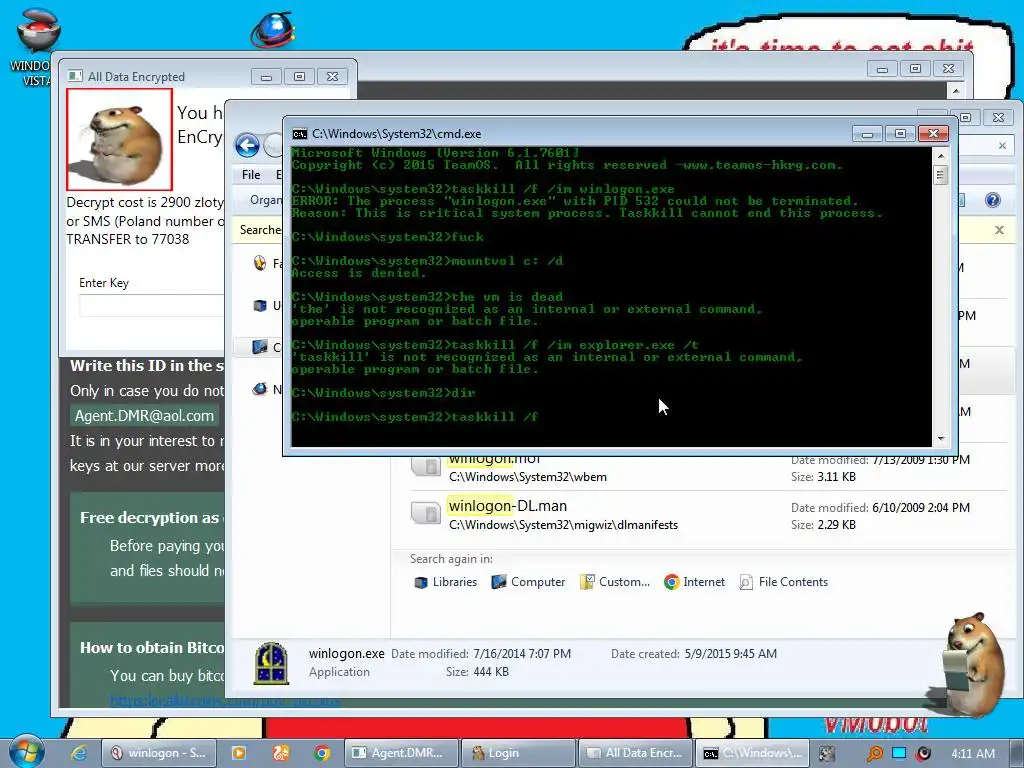The width and height of the screenshot is (1024, 768).
Task: Open Google Chrome from the taskbar
Action: 322,753
